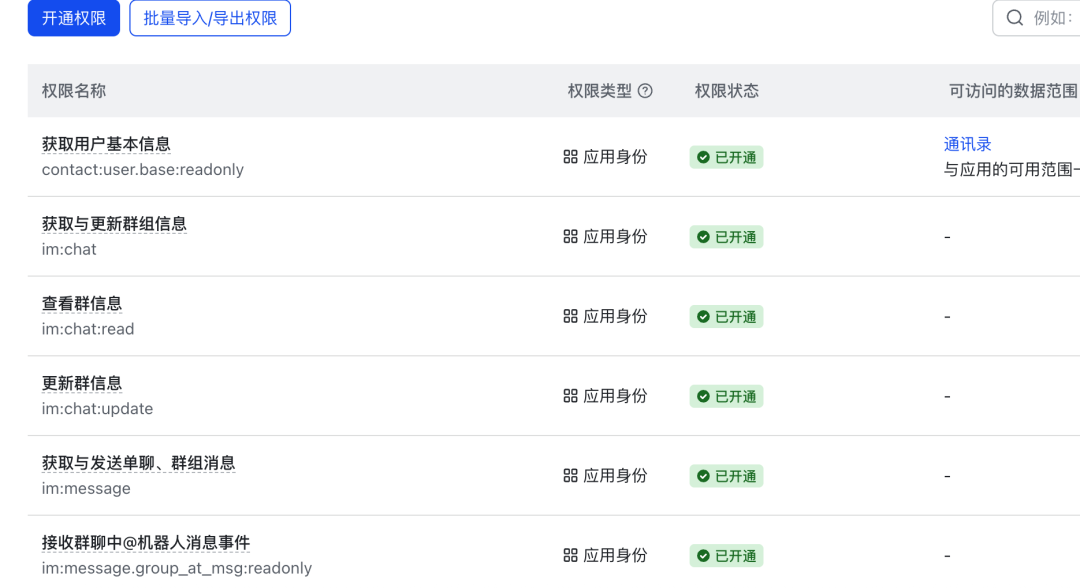This screenshot has height=588, width=1080.
Task: Click the search magnifier icon
Action: tap(1015, 18)
